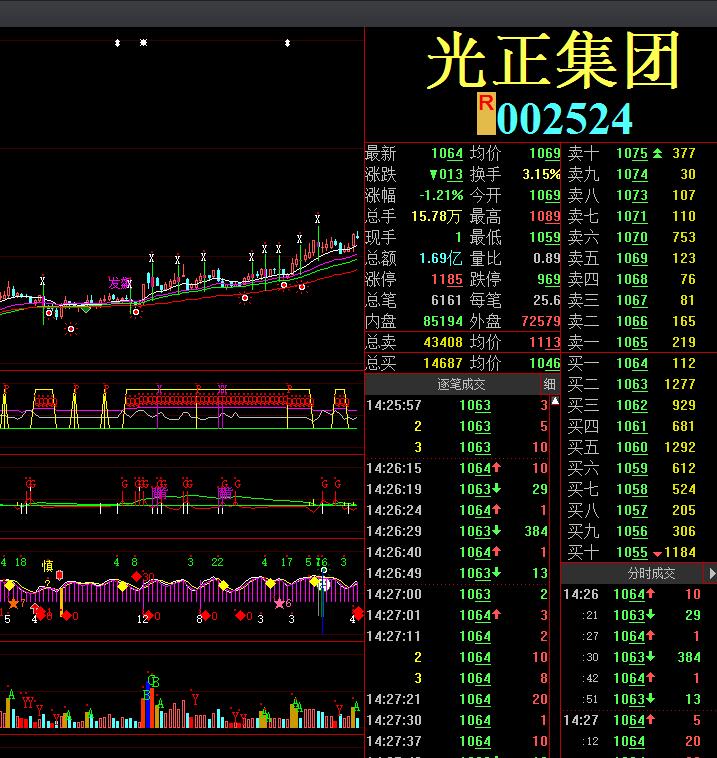
Task: Click the 最低 price 1059
Action: 545,237
